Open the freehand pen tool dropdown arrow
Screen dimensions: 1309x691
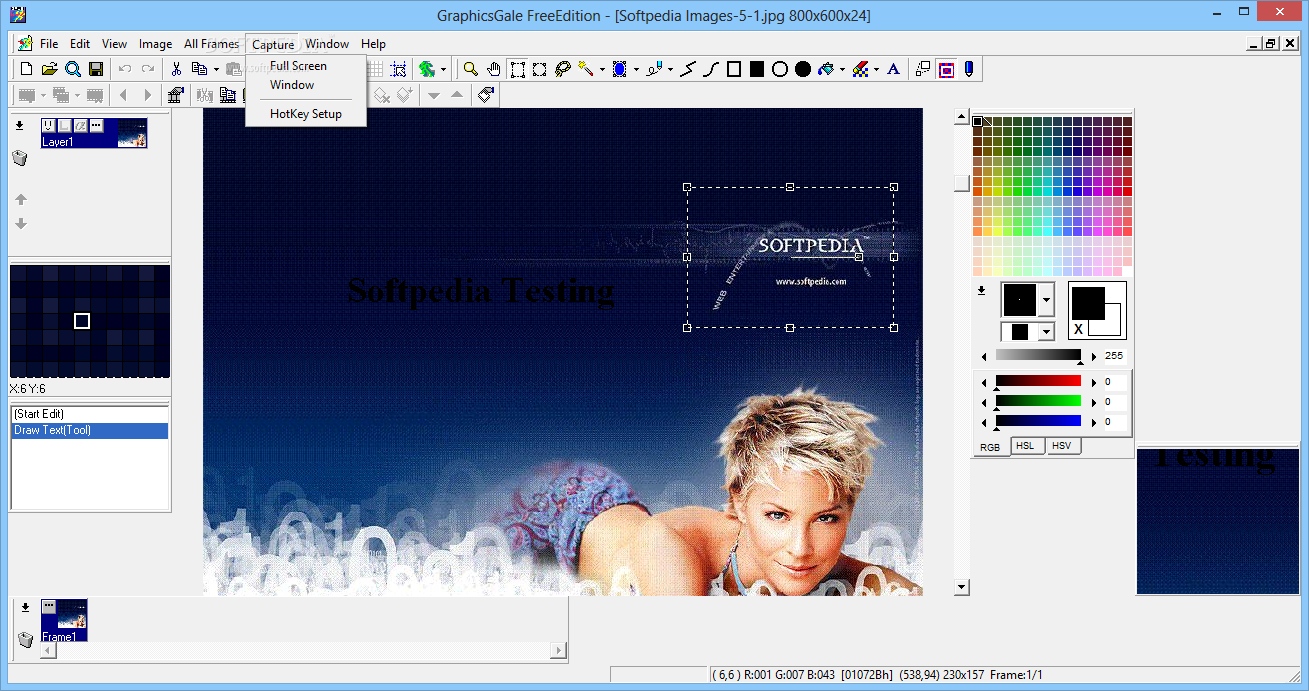670,69
